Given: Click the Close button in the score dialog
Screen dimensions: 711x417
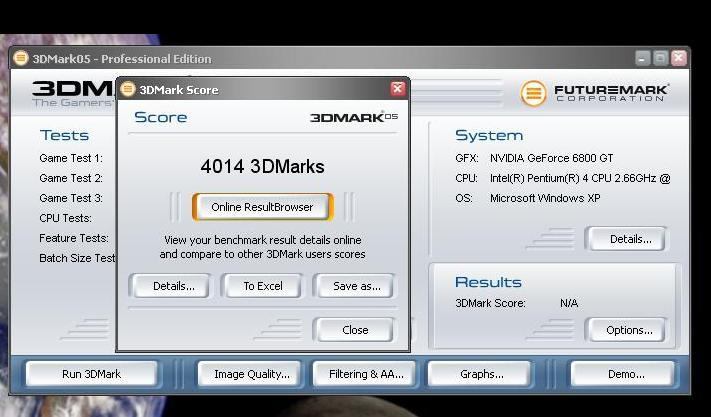Looking at the screenshot, I should 355,330.
